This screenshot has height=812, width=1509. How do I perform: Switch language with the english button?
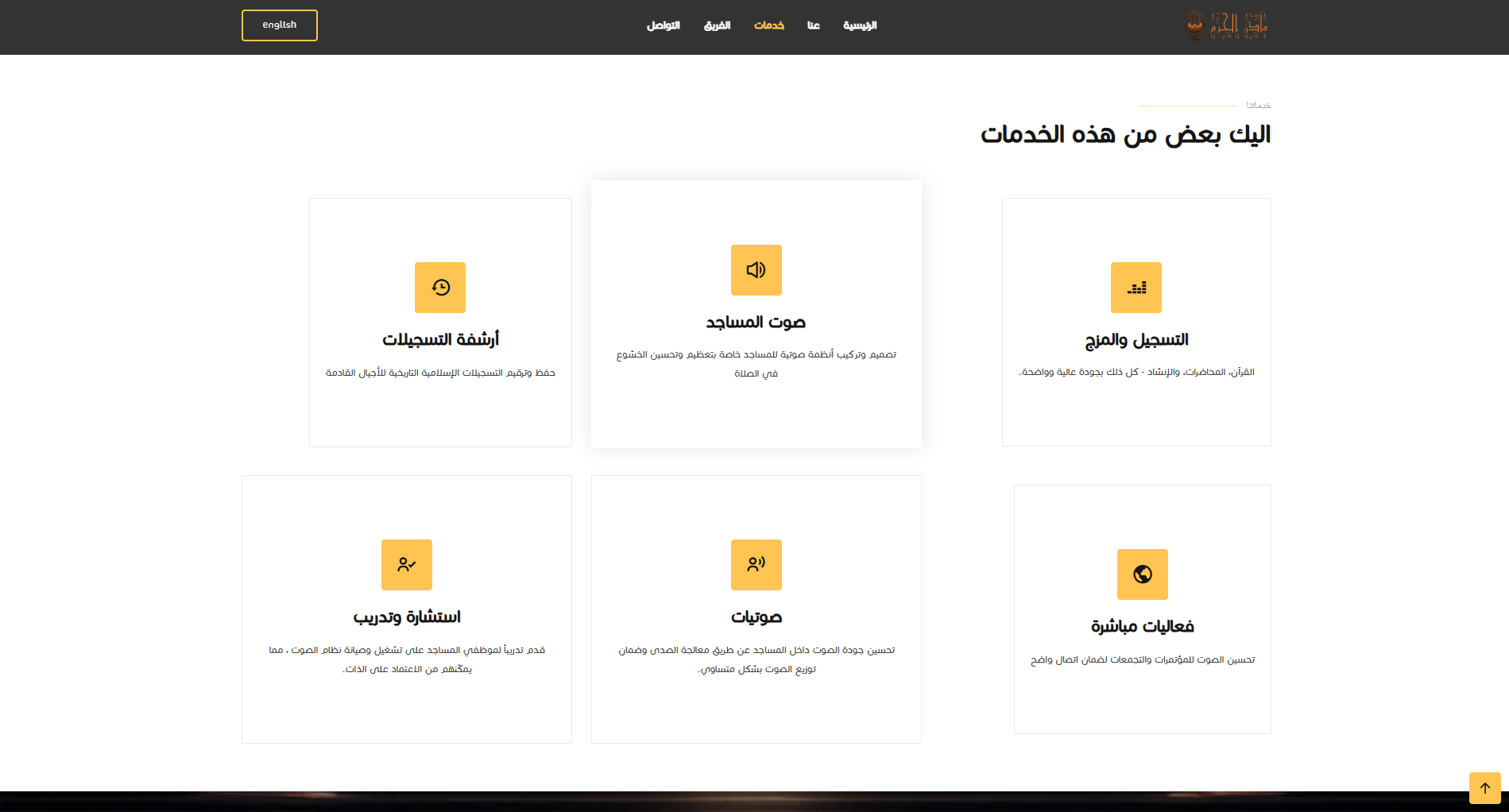click(x=280, y=25)
